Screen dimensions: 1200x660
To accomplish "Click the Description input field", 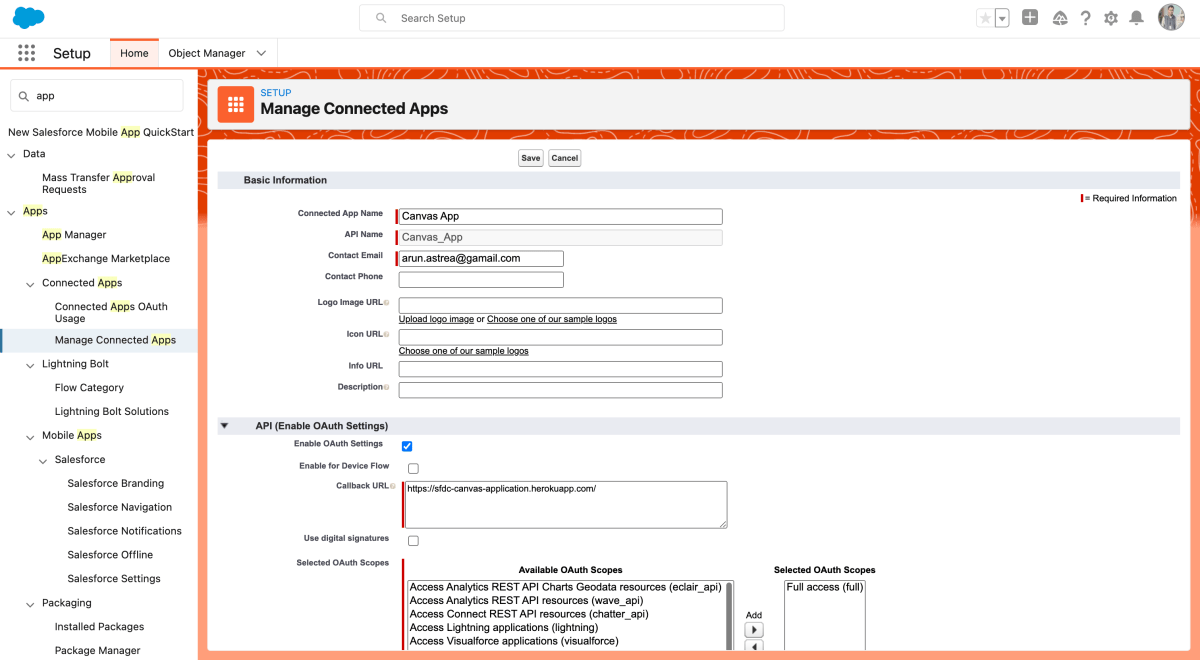I will [x=560, y=390].
